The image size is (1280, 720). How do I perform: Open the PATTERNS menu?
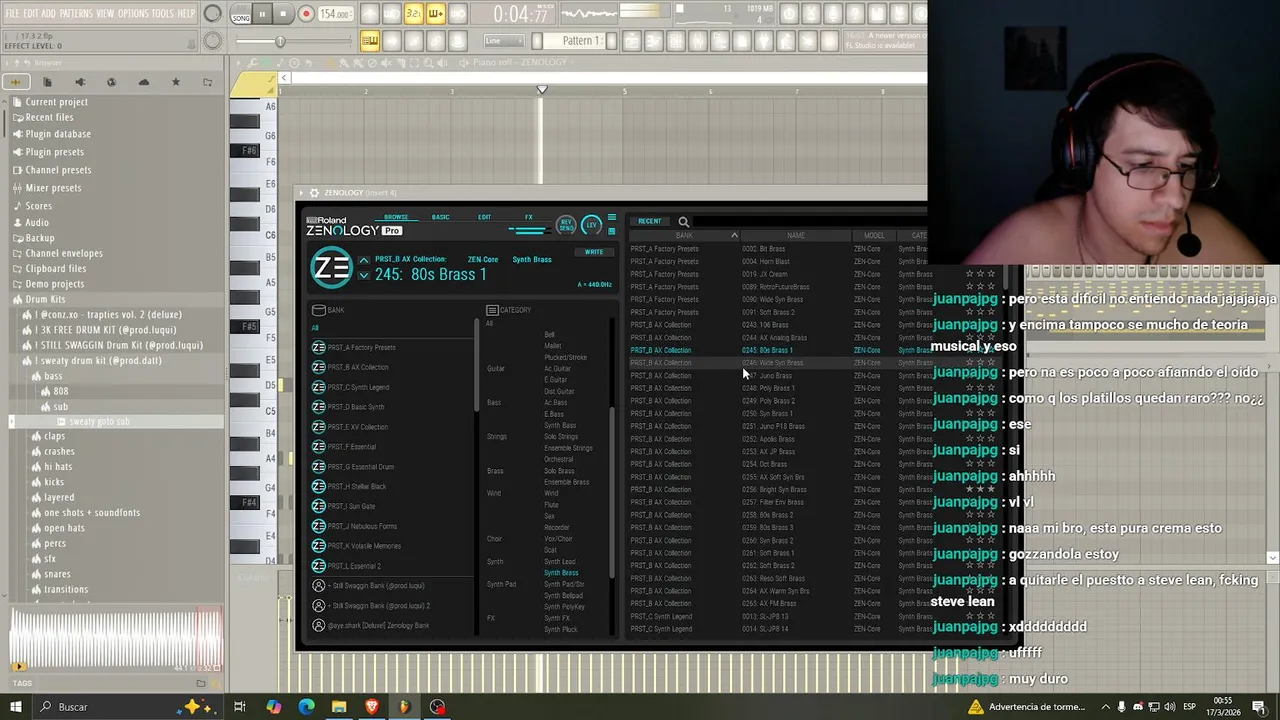[x=76, y=13]
